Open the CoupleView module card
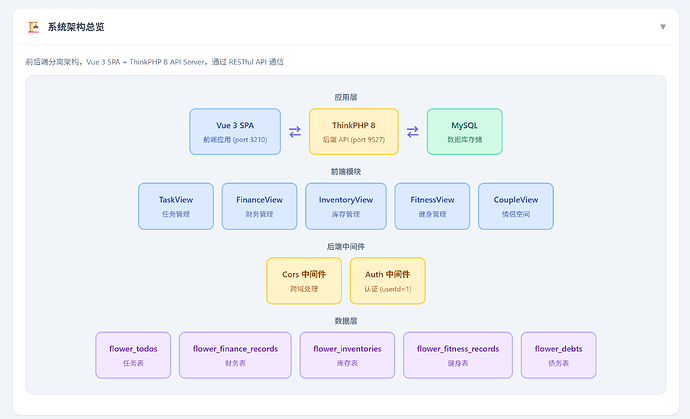 (516, 206)
